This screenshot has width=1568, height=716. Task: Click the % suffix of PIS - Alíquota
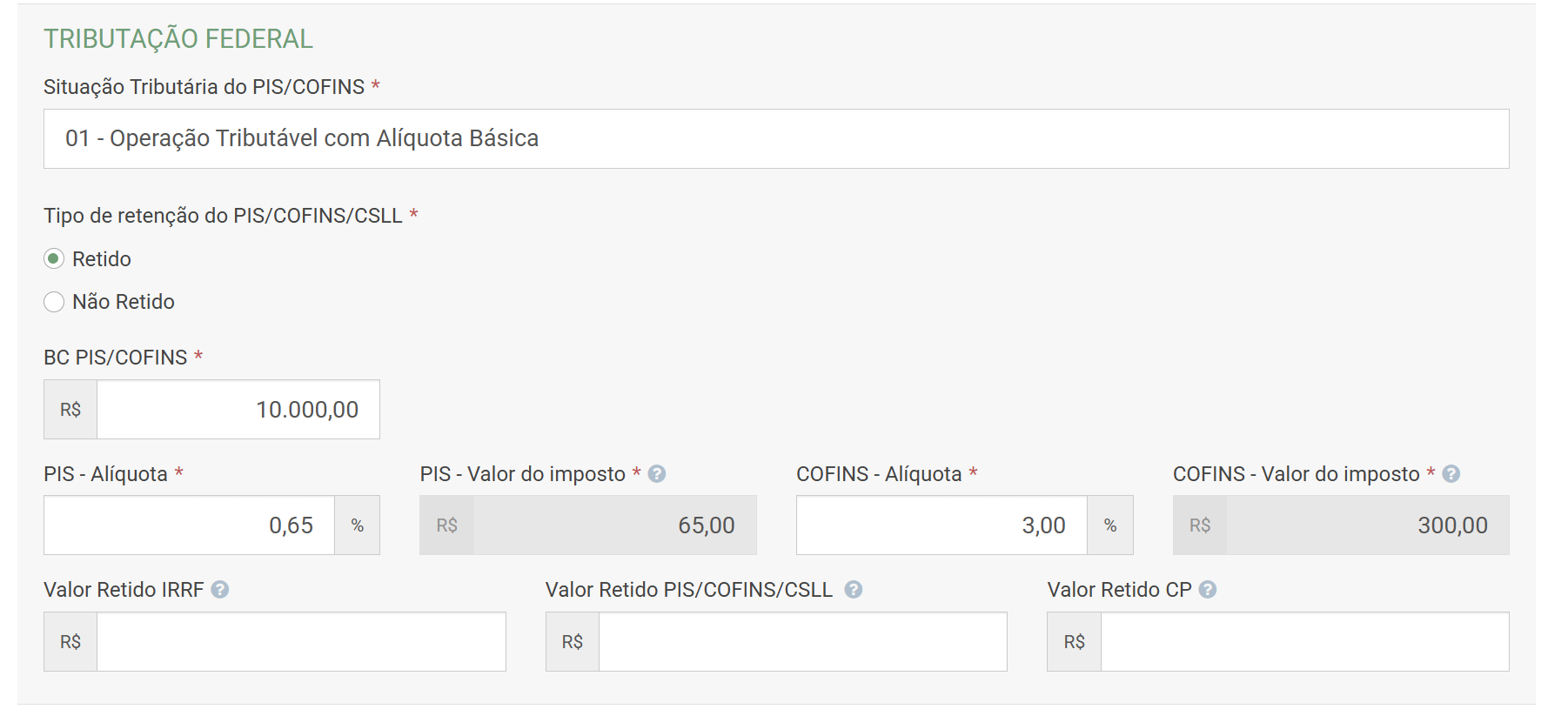[357, 525]
